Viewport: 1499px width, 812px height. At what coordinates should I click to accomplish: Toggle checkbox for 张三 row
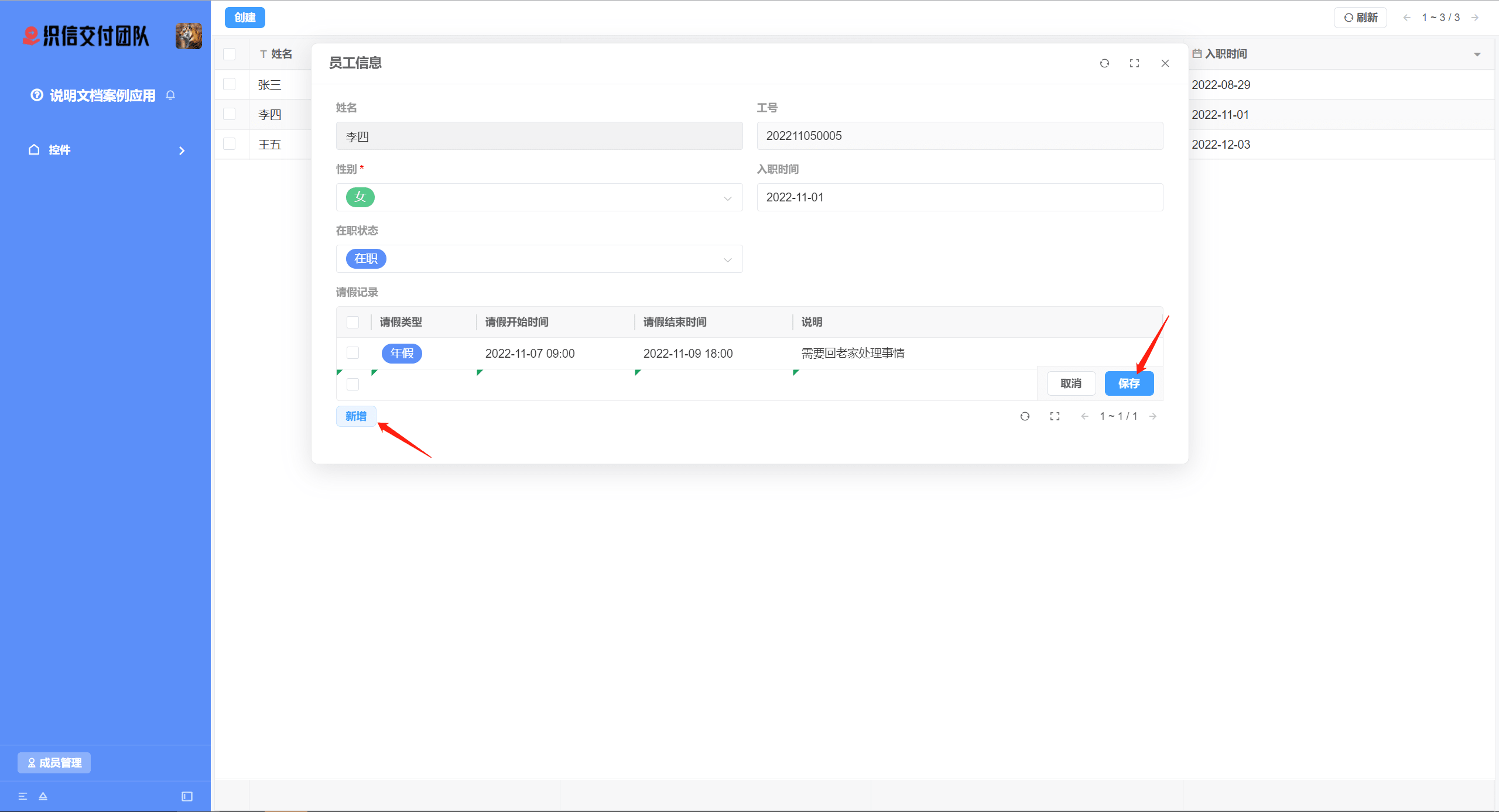point(230,84)
